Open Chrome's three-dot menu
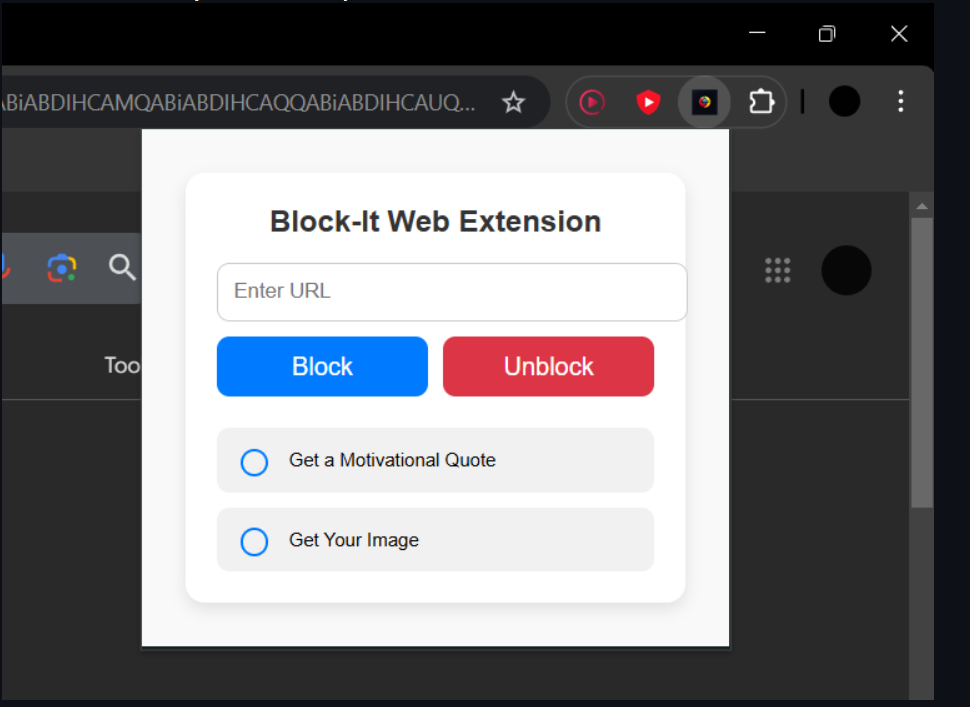This screenshot has height=707, width=970. 901,101
